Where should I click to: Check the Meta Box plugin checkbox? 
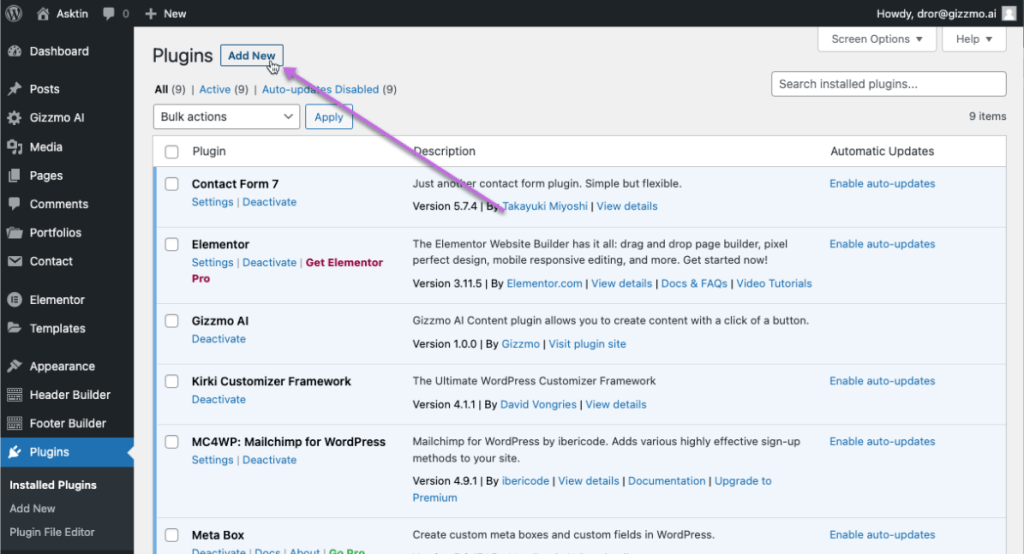coord(172,535)
